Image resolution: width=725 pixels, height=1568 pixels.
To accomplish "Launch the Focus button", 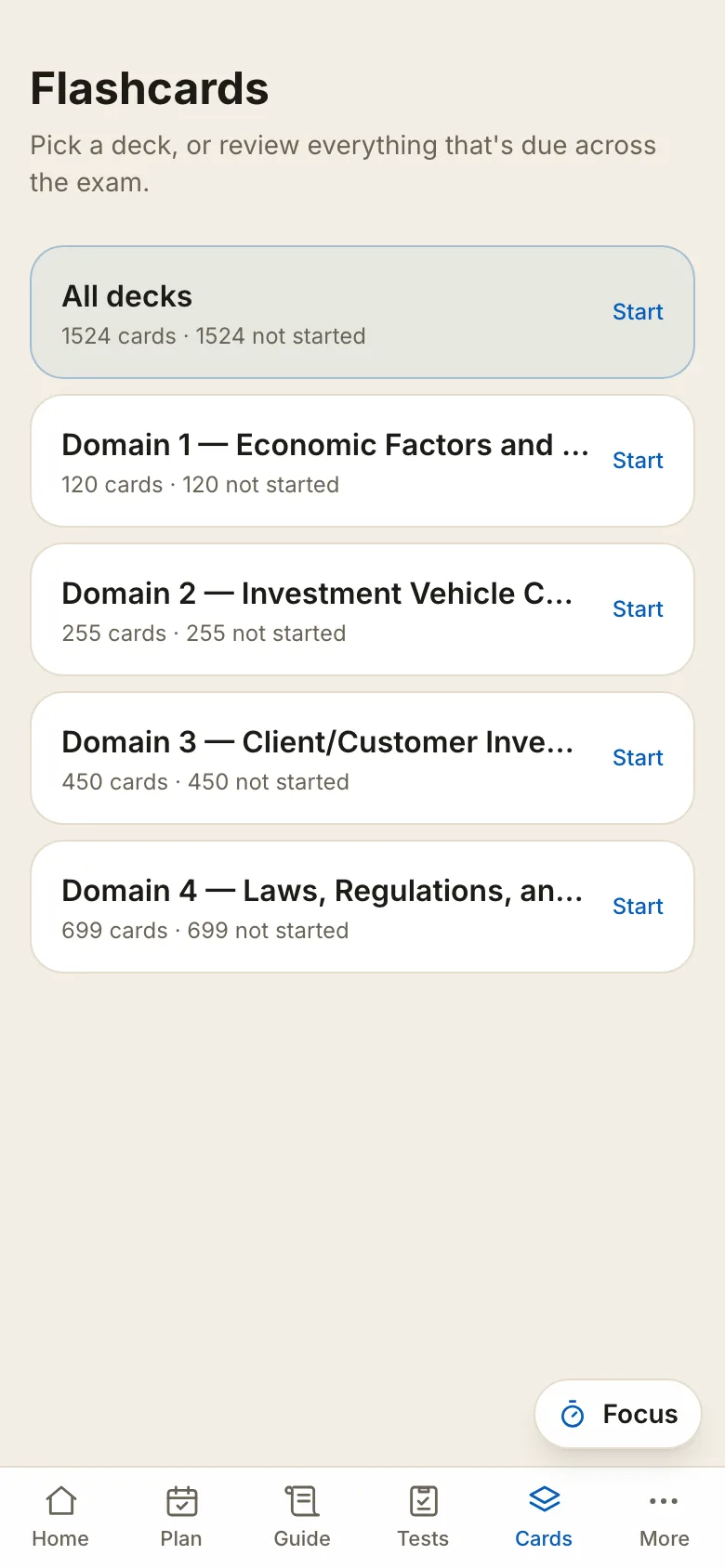I will 618,1414.
